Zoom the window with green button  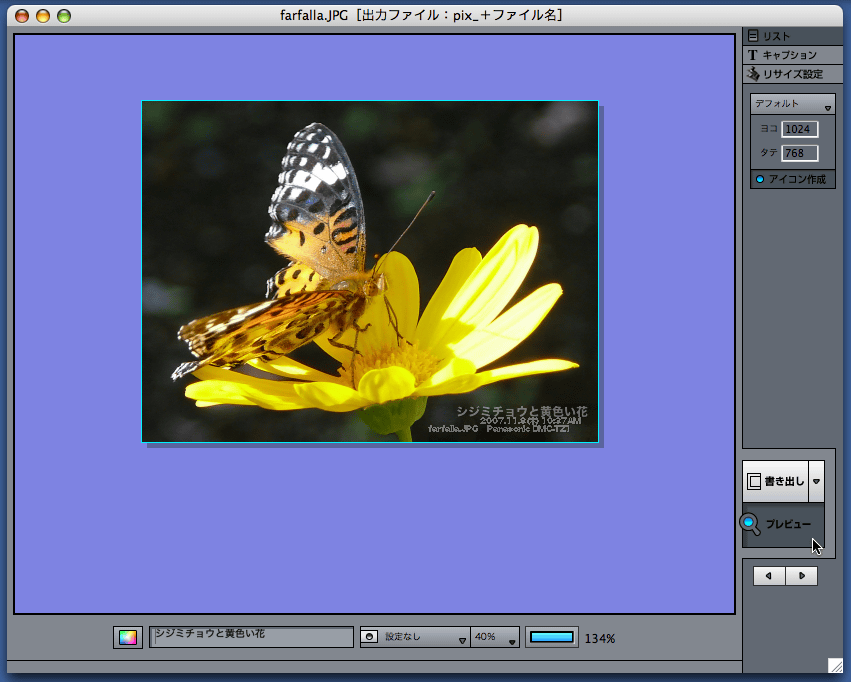click(64, 16)
